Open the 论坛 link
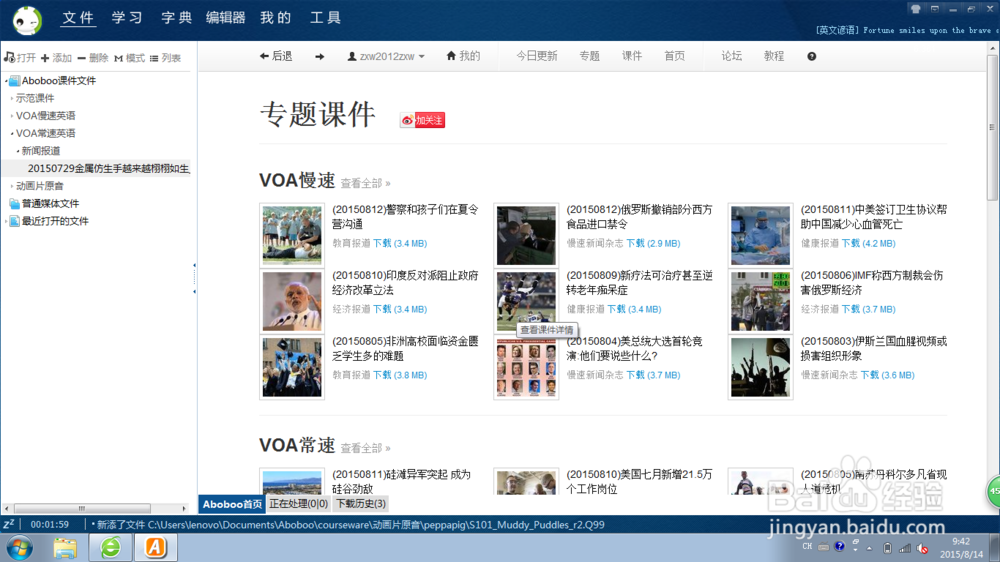 [732, 56]
